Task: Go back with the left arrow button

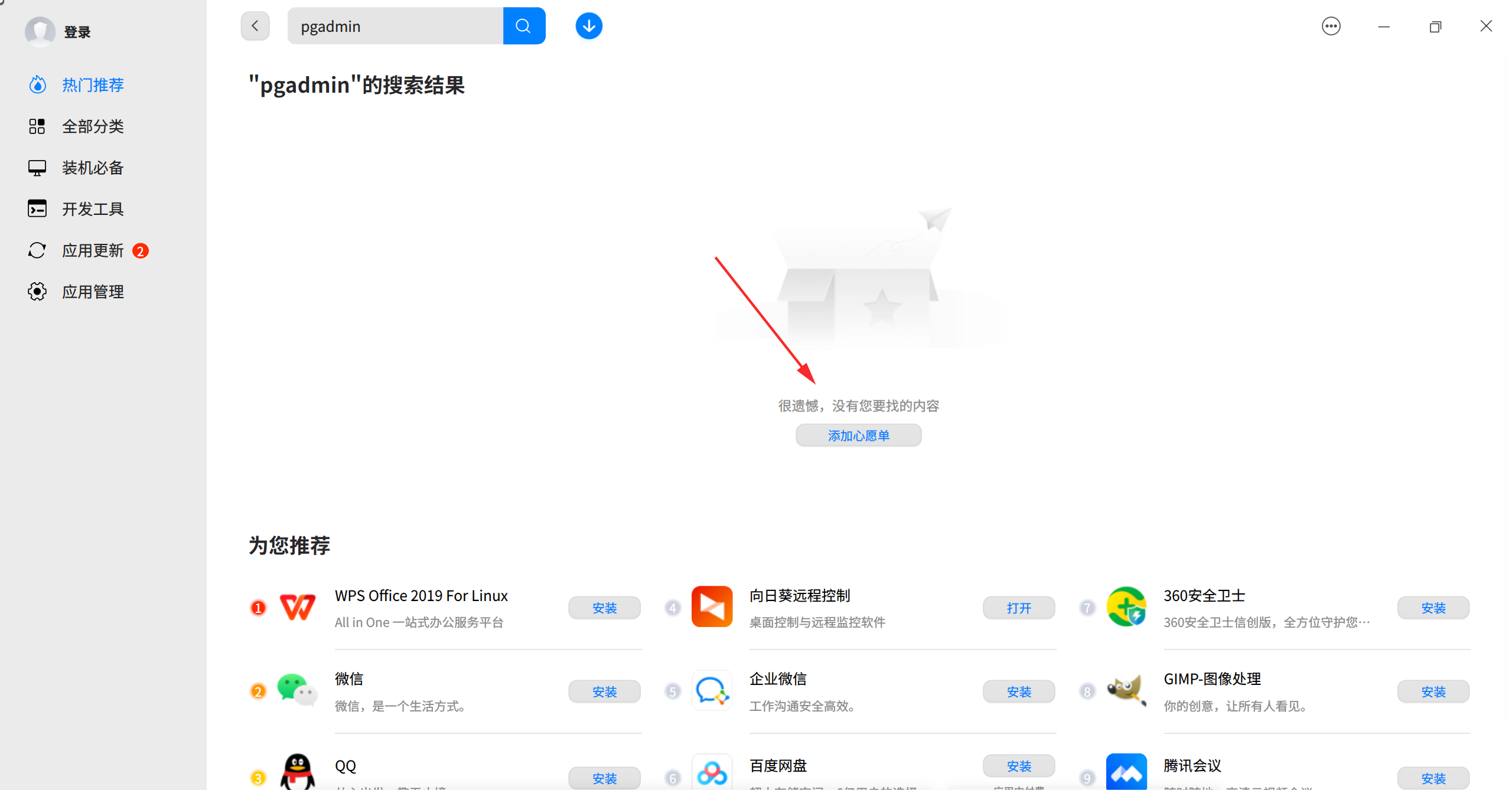Action: coord(255,26)
